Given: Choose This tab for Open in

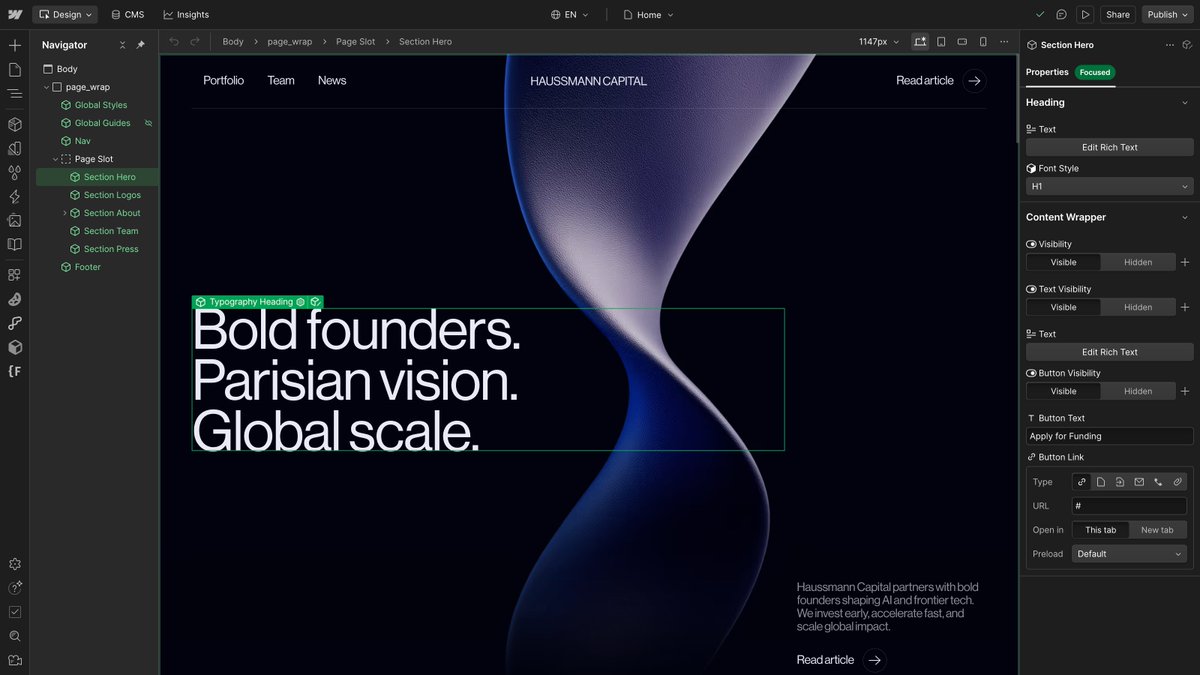Looking at the screenshot, I should [x=1101, y=530].
